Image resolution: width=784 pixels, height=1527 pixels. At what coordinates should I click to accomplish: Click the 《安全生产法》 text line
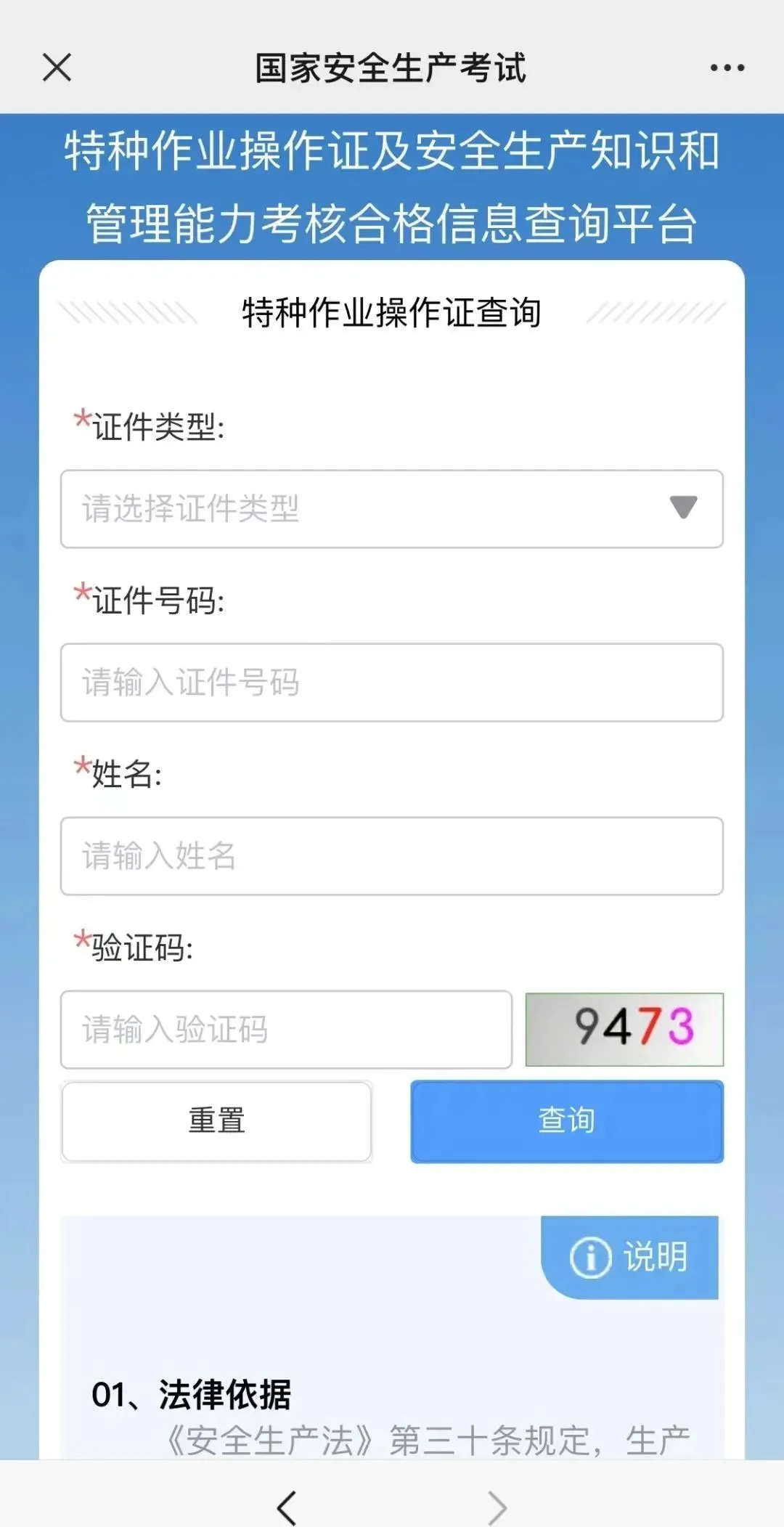click(428, 1441)
